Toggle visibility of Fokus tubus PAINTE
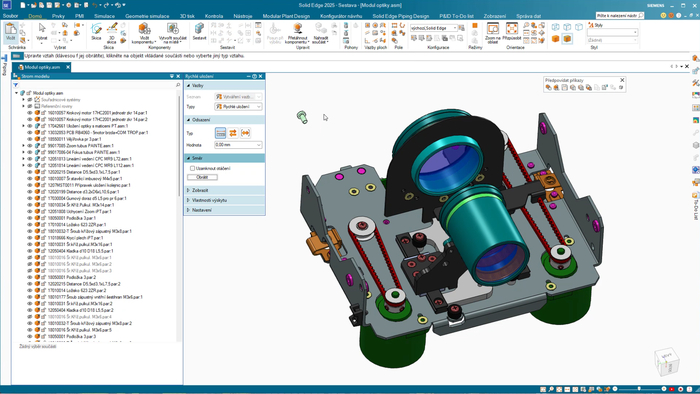The image size is (700, 394). tap(30, 152)
